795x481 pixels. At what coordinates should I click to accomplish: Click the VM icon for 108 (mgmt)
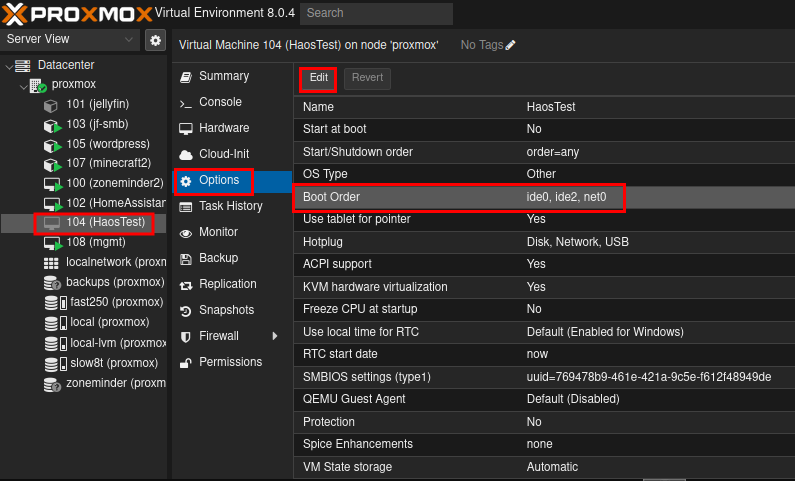tap(52, 244)
